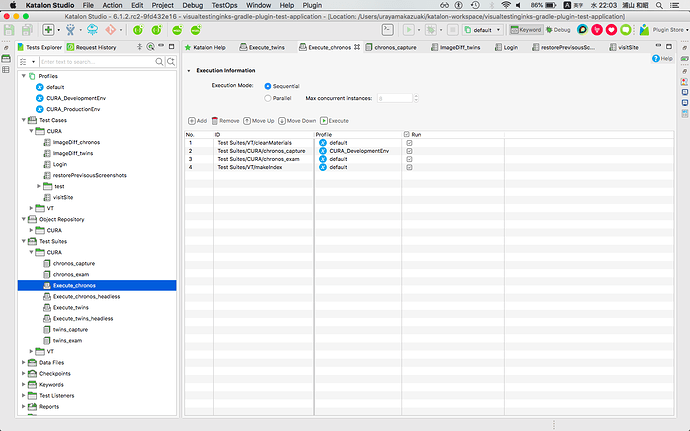Click the red heart icon in toolbar
The width and height of the screenshot is (690, 431).
[x=611, y=30]
